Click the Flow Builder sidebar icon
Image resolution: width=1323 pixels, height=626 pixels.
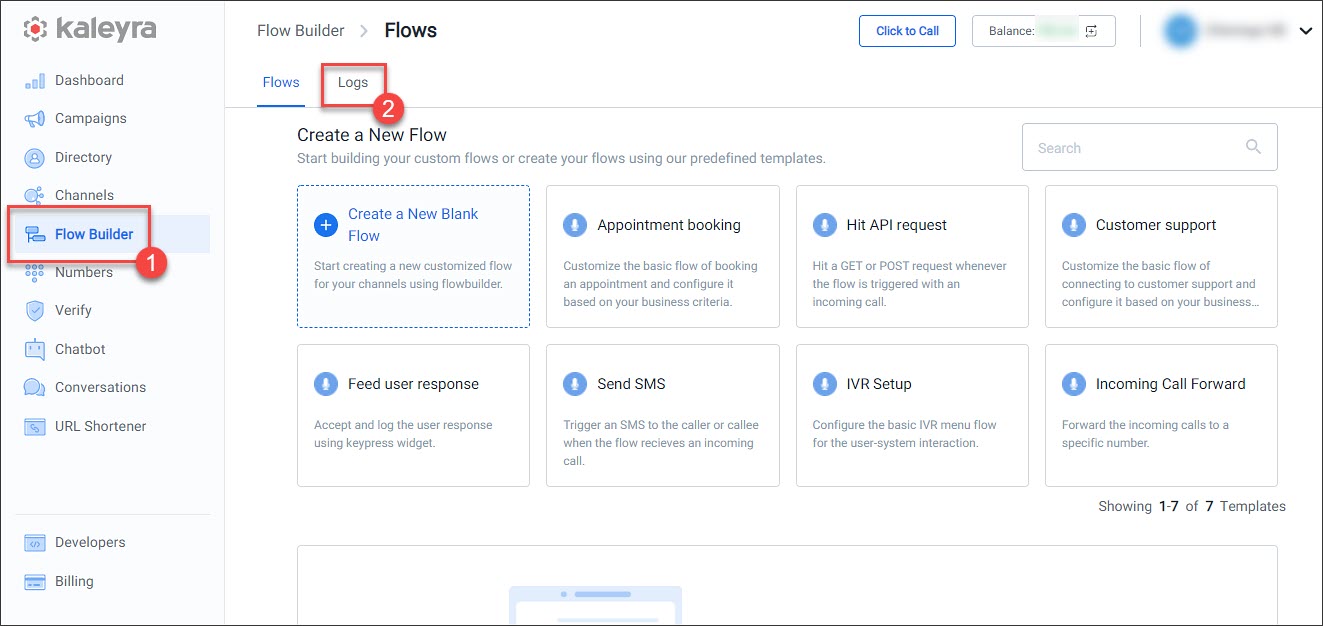coord(35,235)
